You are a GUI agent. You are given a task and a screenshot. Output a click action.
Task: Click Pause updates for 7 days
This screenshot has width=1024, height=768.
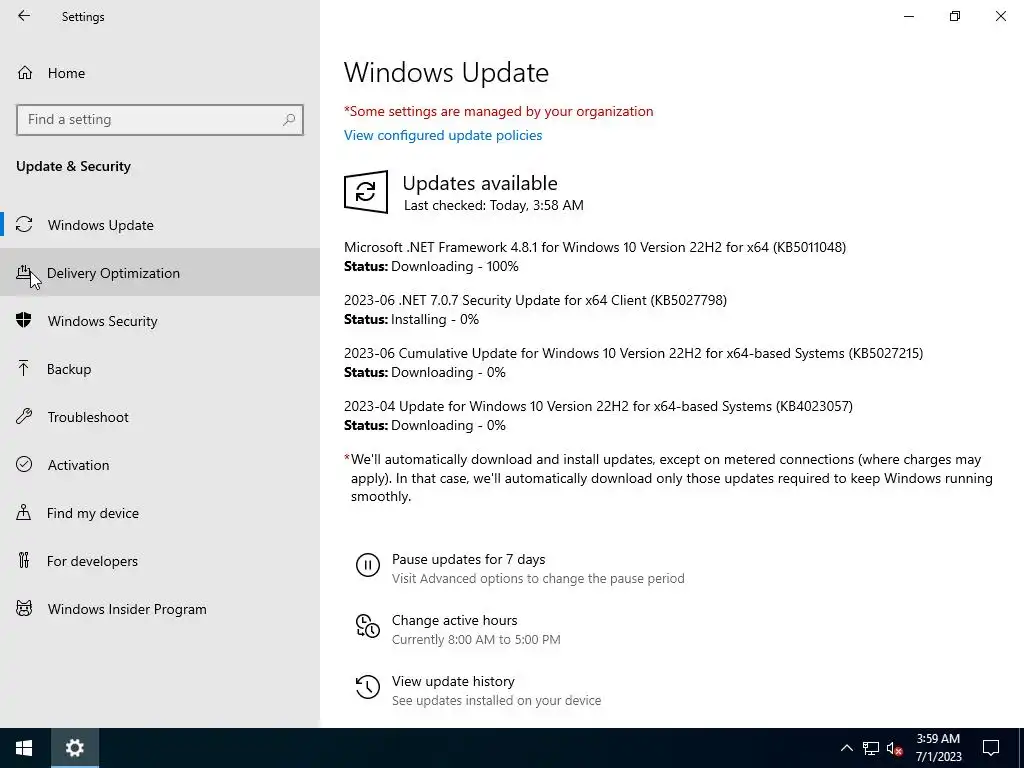pos(468,559)
